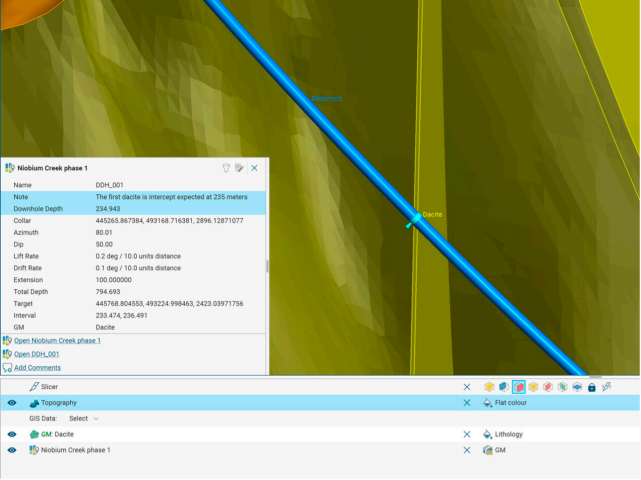The image size is (641, 480).
Task: Click the Add Comments link
Action: point(37,368)
